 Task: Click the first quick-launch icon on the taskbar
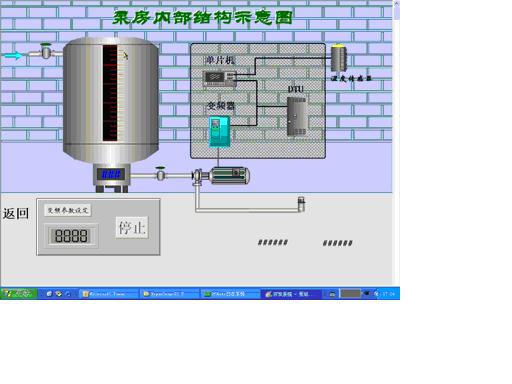pos(49,294)
